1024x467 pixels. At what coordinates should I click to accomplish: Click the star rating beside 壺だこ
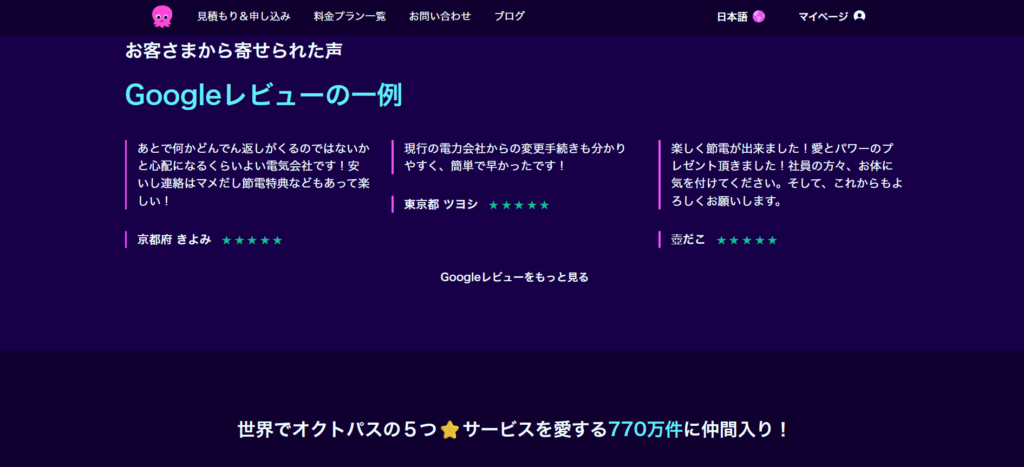tap(746, 240)
